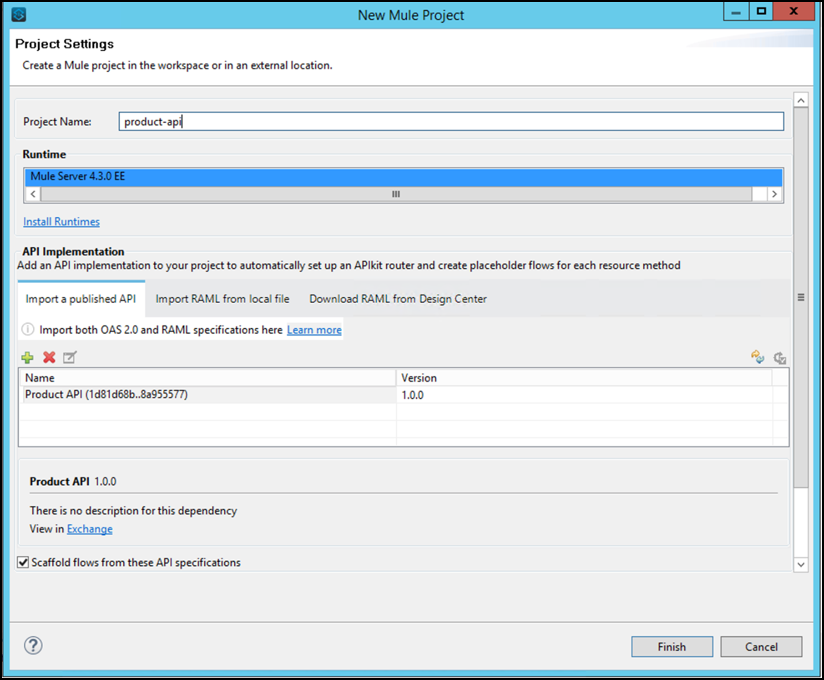Open the Exchange link
The image size is (824, 680).
(90, 529)
